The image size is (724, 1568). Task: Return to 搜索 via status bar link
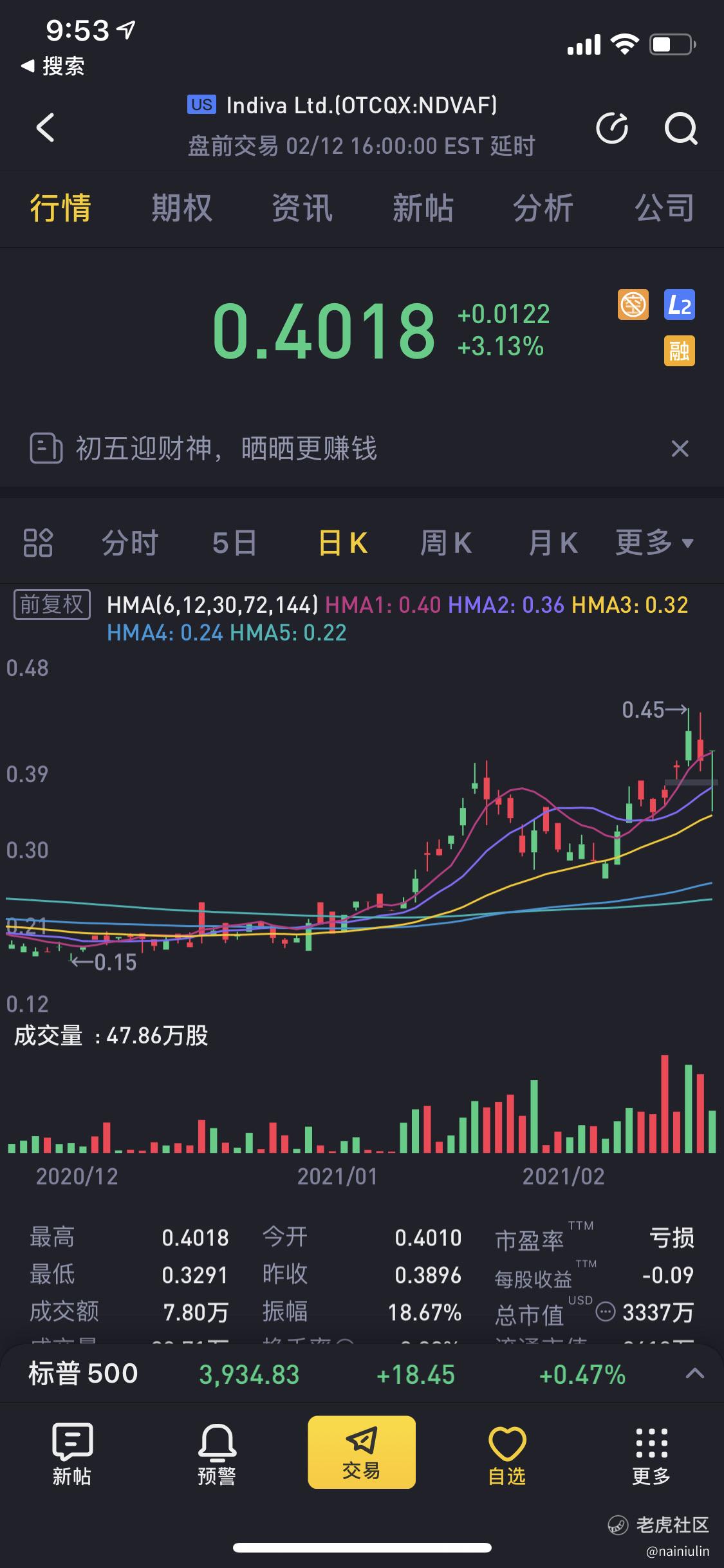pyautogui.click(x=53, y=66)
